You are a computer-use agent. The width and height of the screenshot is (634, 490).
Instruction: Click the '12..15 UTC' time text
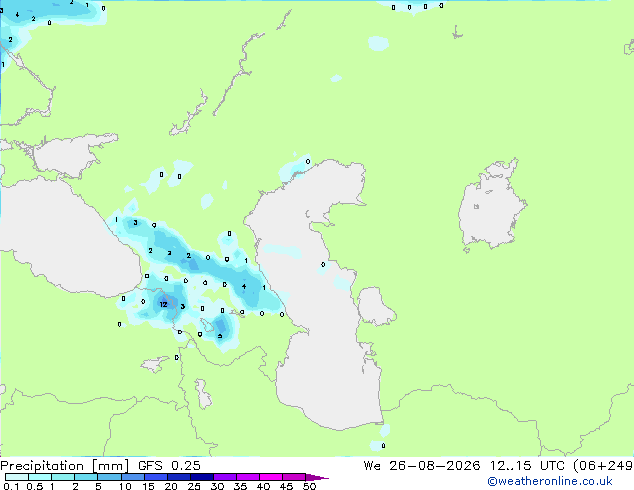(527, 466)
